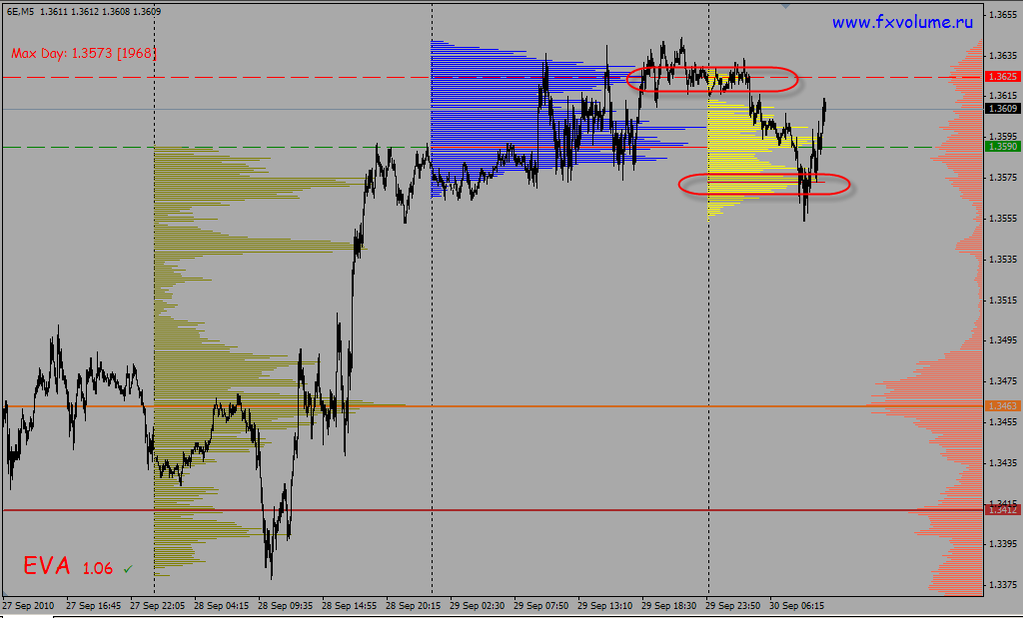The width and height of the screenshot is (1024, 618).
Task: Click the green 1.3590 price tag
Action: [1002, 147]
